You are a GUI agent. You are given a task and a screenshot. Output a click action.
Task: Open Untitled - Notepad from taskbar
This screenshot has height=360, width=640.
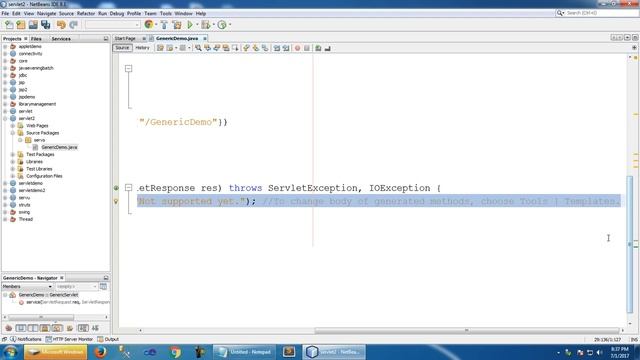244,352
